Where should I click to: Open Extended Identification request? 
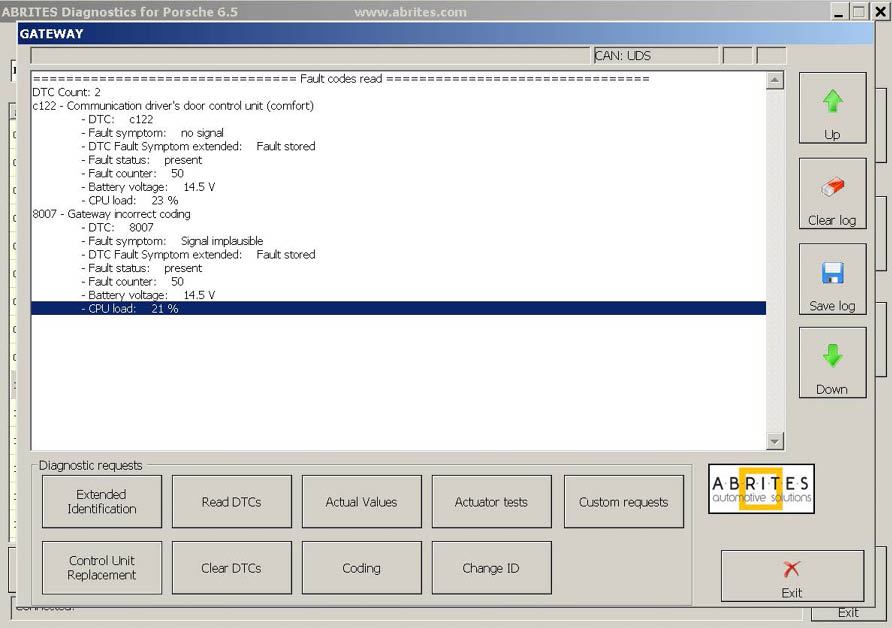point(102,502)
